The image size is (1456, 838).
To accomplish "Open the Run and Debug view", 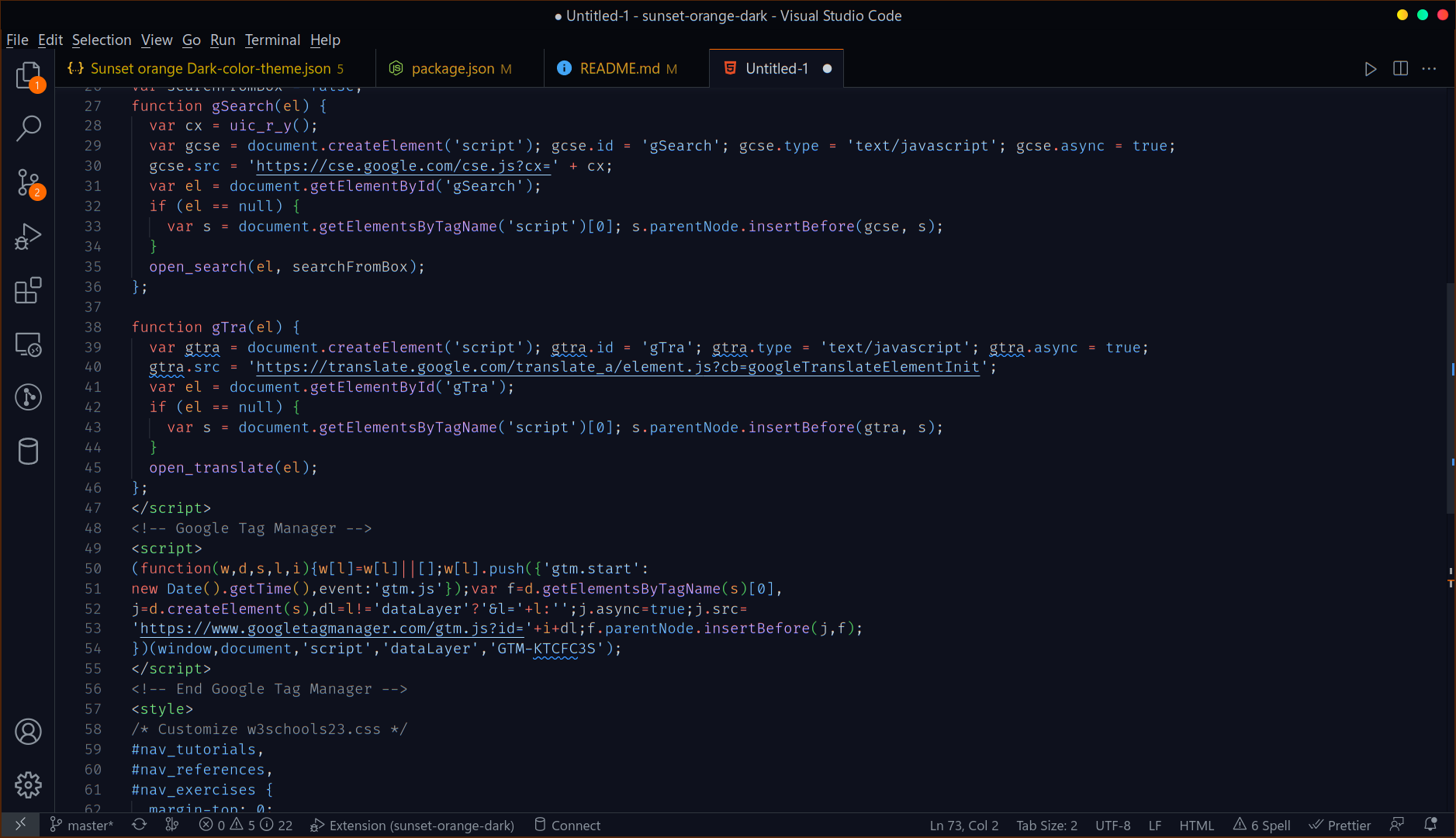I will (28, 236).
